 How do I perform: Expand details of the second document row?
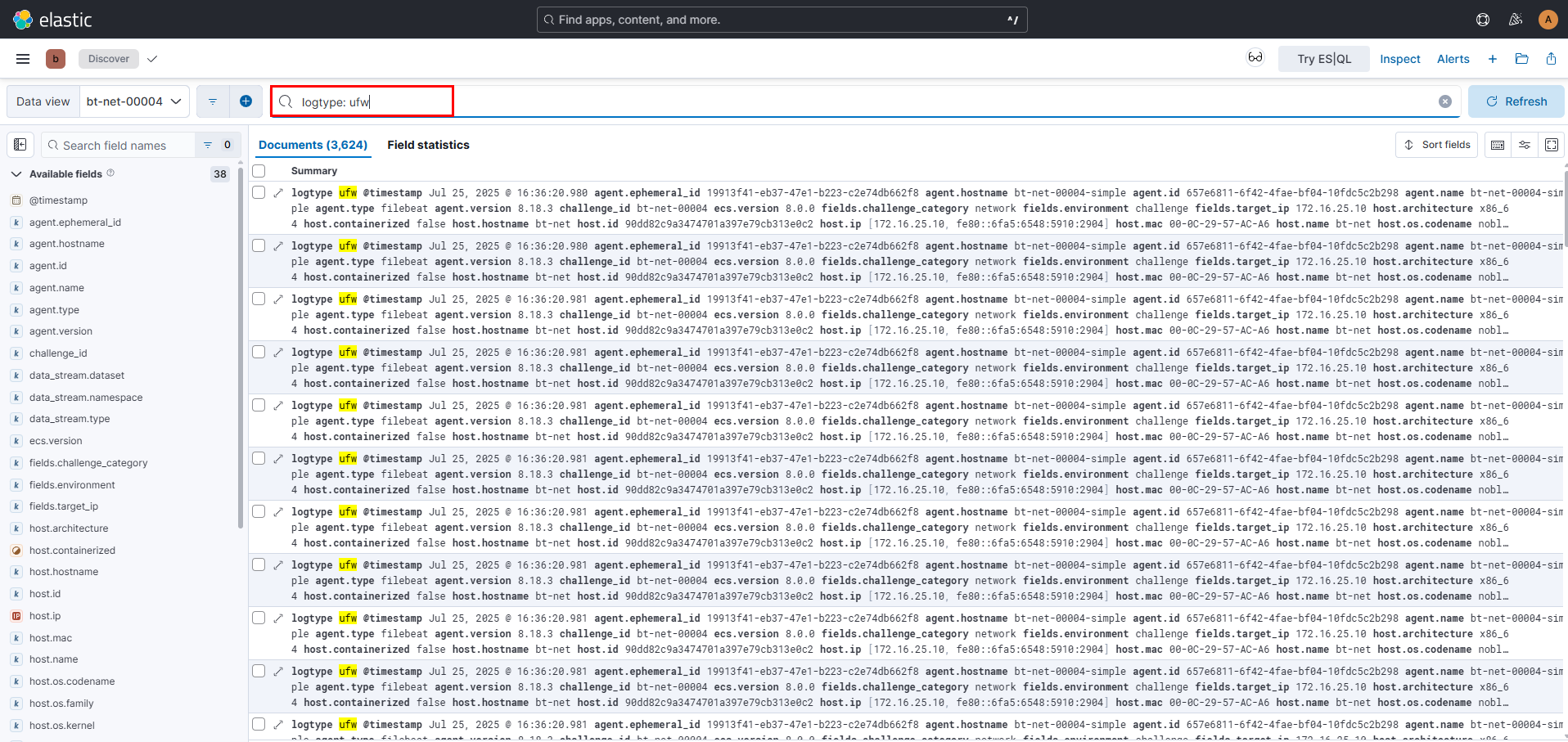(x=278, y=246)
